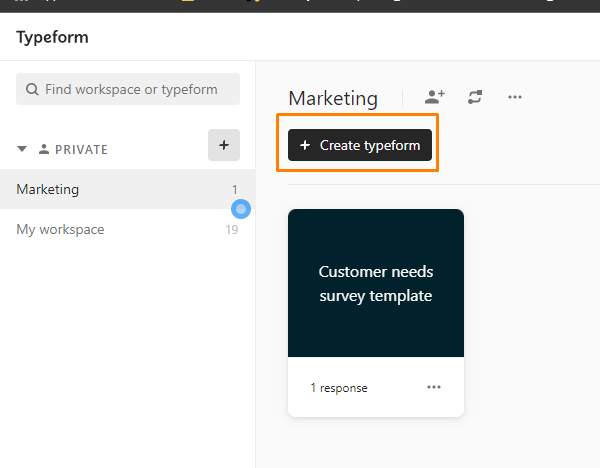Click the Marketing workspace heading title
This screenshot has width=600, height=468.
click(x=333, y=98)
